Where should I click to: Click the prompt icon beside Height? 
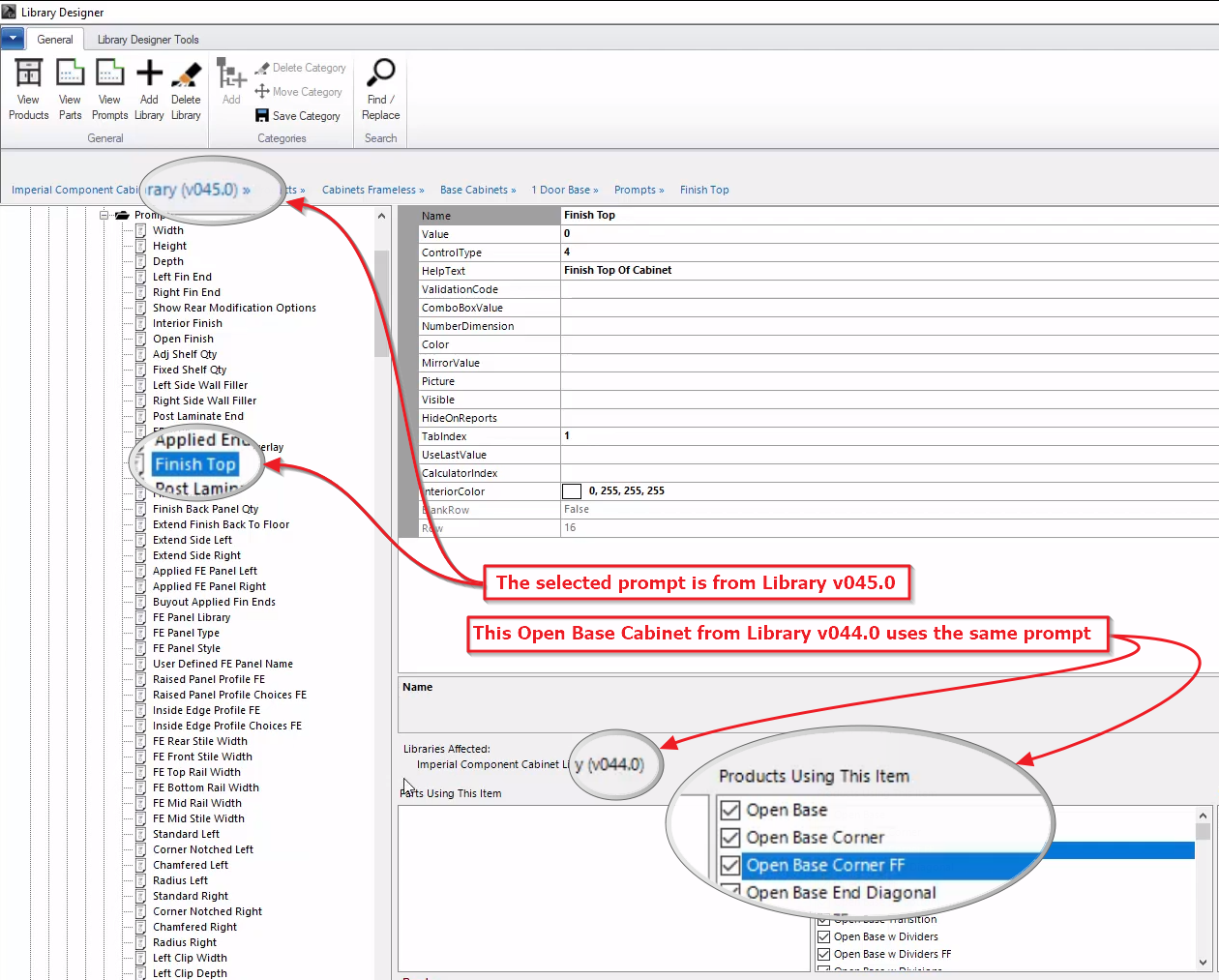[140, 246]
